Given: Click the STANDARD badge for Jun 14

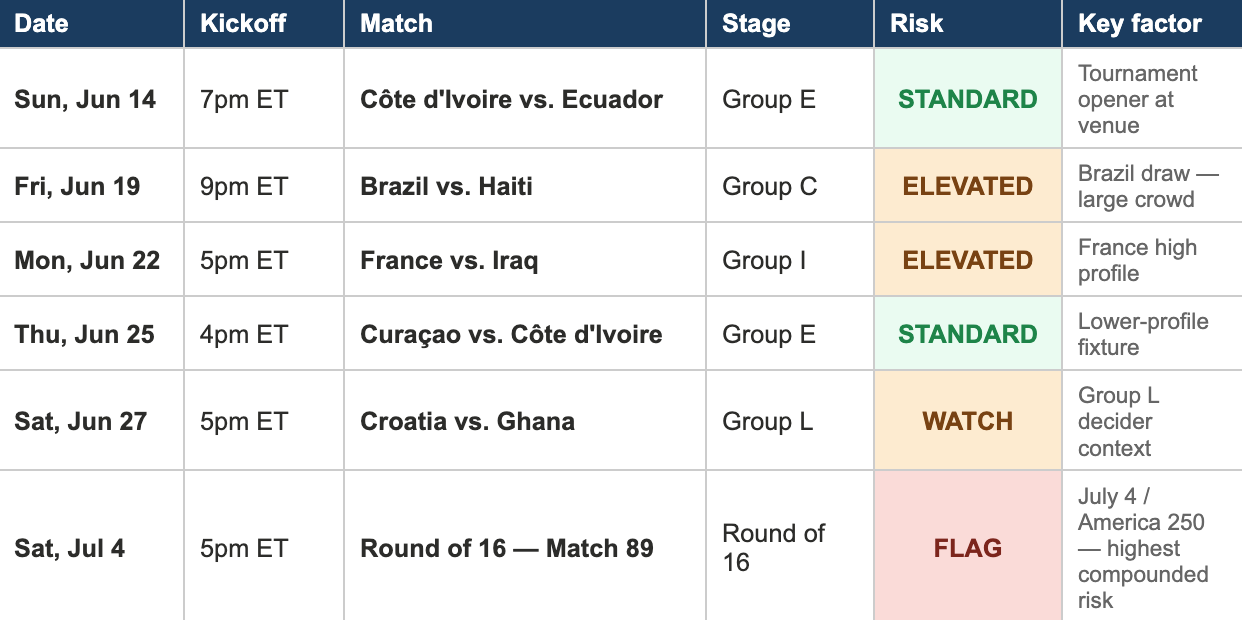Looking at the screenshot, I should pos(968,100).
